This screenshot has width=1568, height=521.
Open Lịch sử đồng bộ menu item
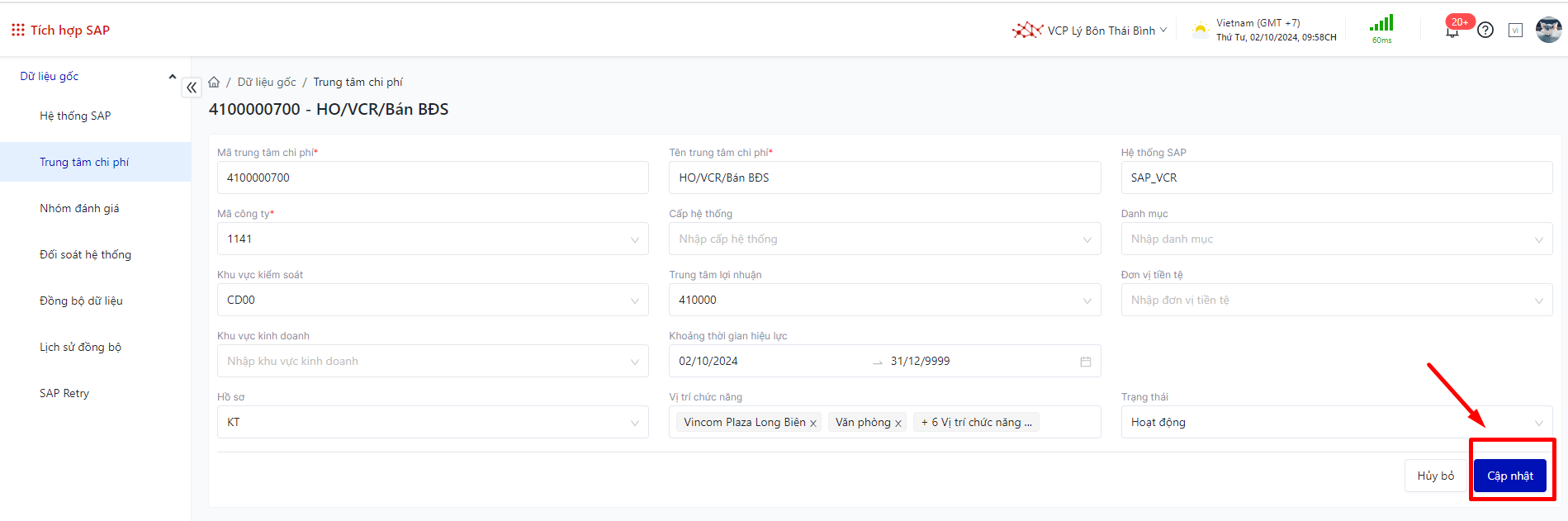(x=80, y=347)
